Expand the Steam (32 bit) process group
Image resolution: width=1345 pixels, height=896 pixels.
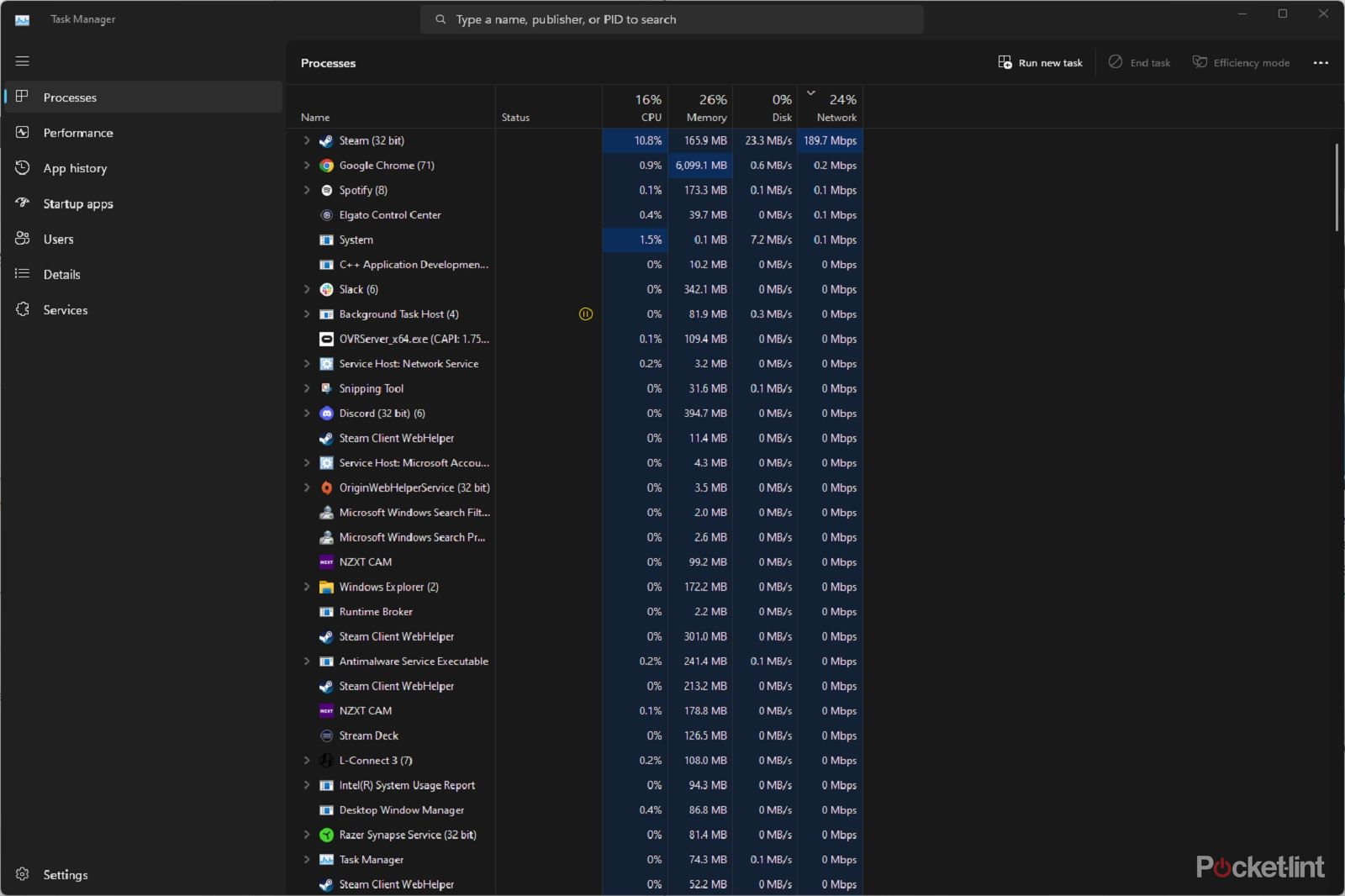307,140
